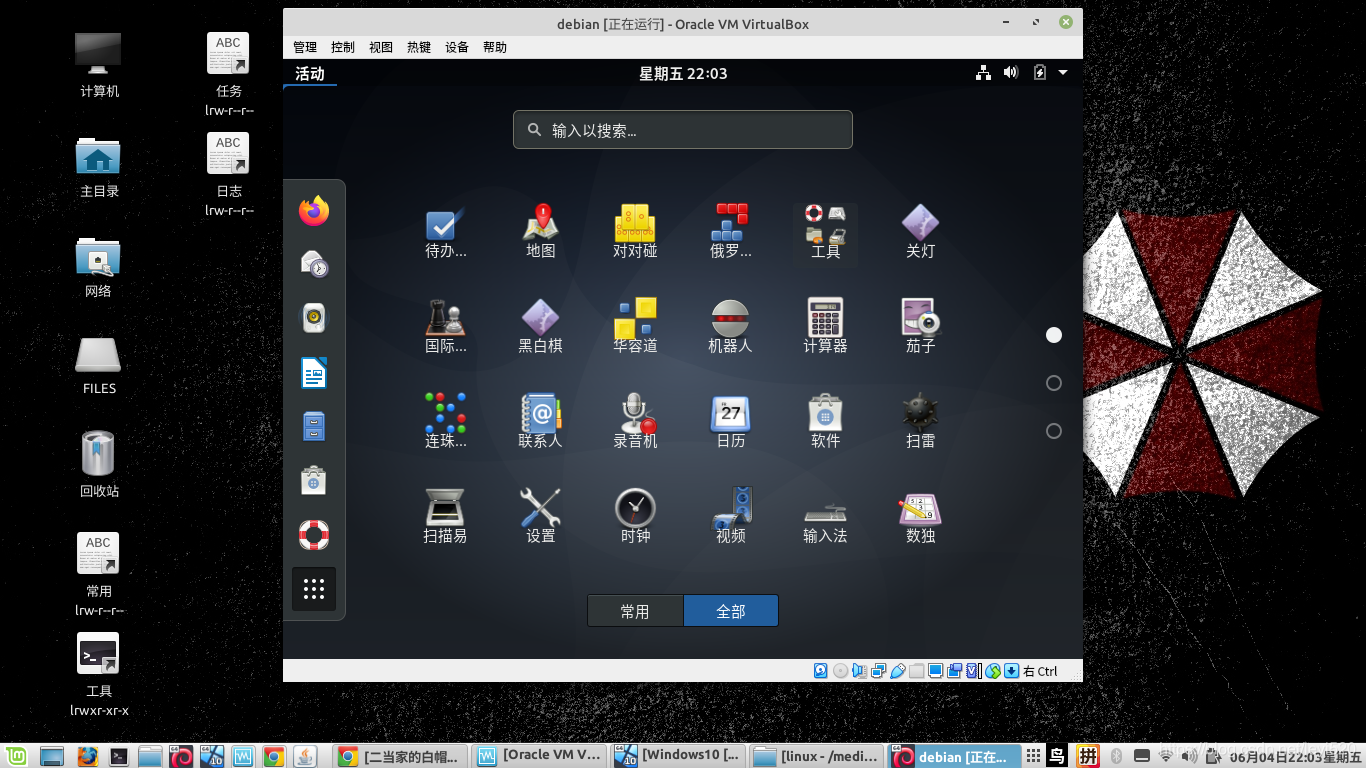Image resolution: width=1366 pixels, height=768 pixels.
Task: Go to the third app grid page
Action: (1054, 431)
